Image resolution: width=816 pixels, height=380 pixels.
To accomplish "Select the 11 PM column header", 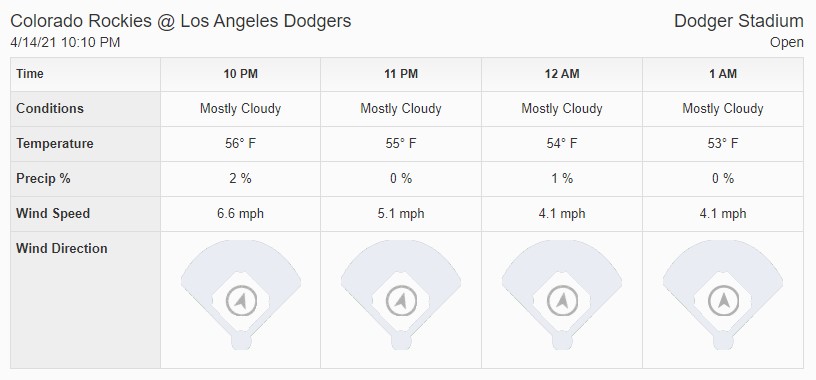I will point(401,74).
